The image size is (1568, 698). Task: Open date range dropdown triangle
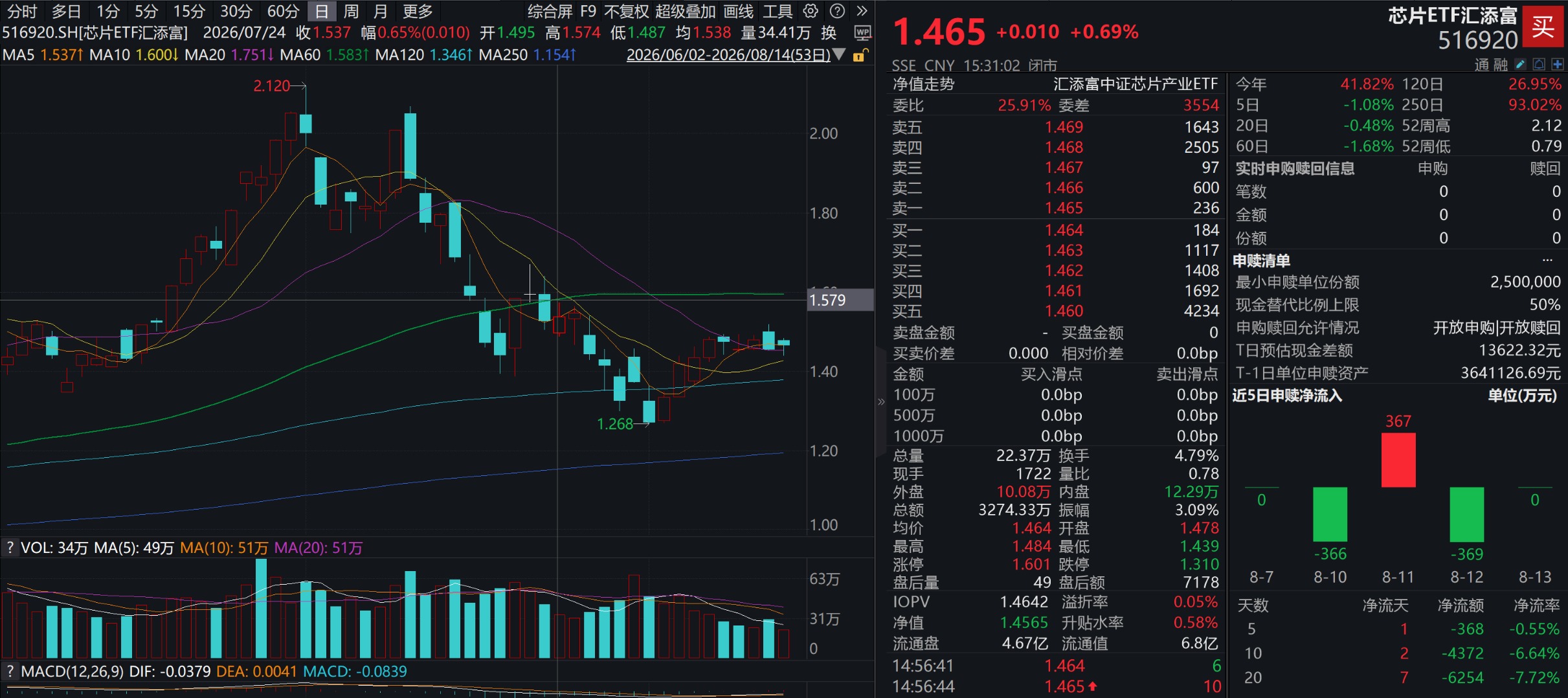pos(839,54)
